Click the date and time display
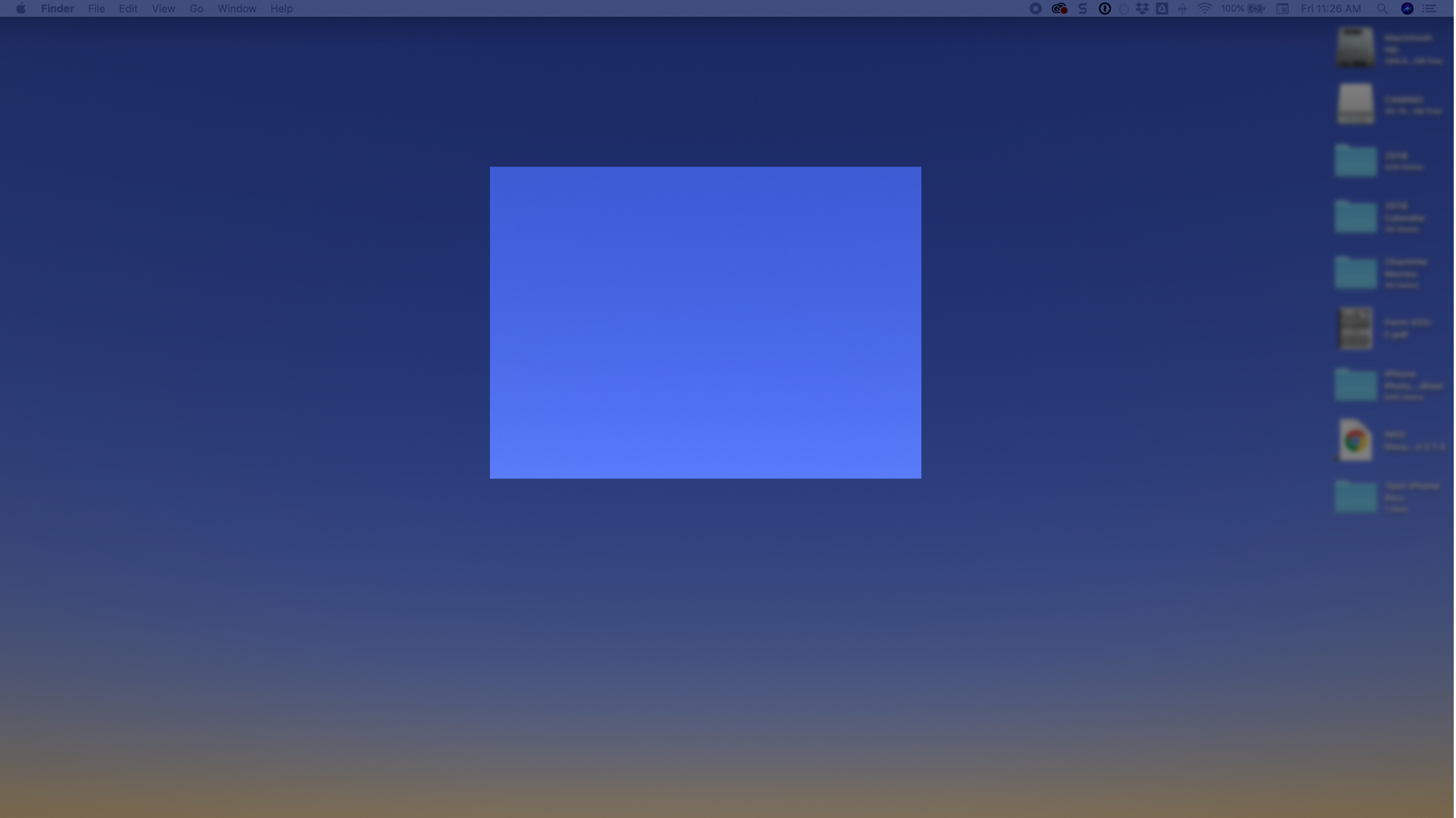This screenshot has width=1456, height=818. pyautogui.click(x=1330, y=8)
